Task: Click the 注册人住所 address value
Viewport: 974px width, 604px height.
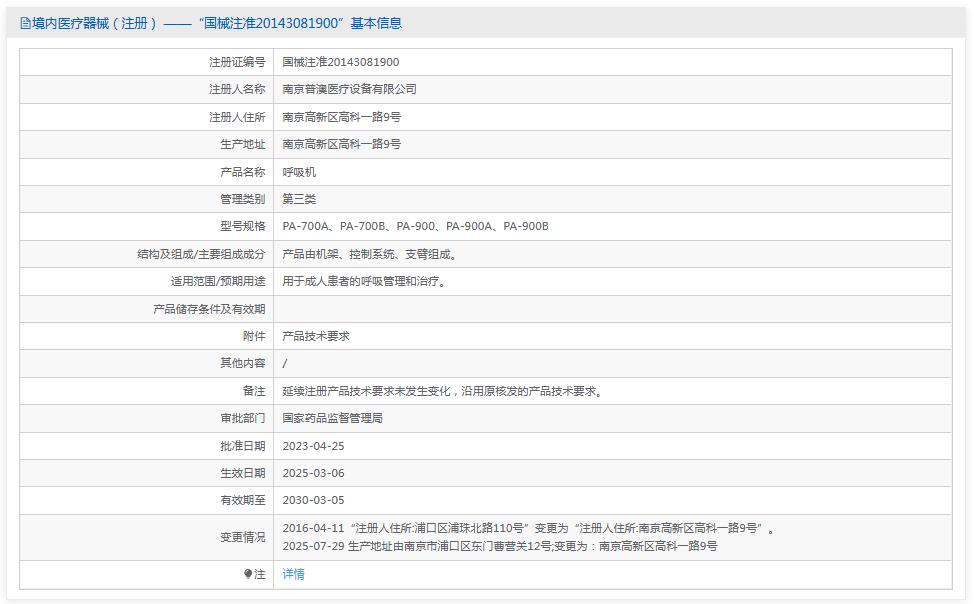Action: pos(341,117)
